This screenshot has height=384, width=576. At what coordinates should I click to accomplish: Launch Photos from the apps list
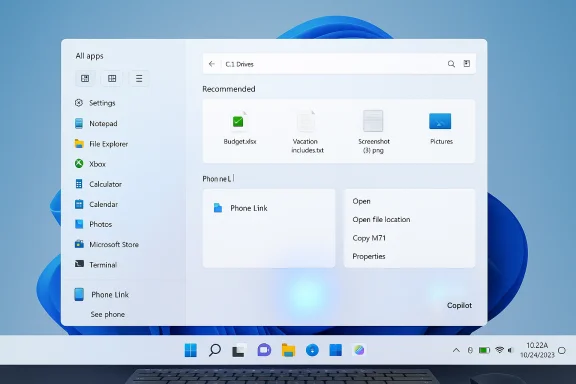[93, 224]
